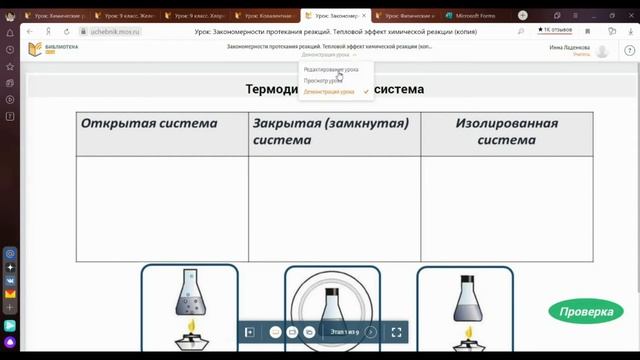
Task: Open a new browser tab
Action: coord(522,16)
